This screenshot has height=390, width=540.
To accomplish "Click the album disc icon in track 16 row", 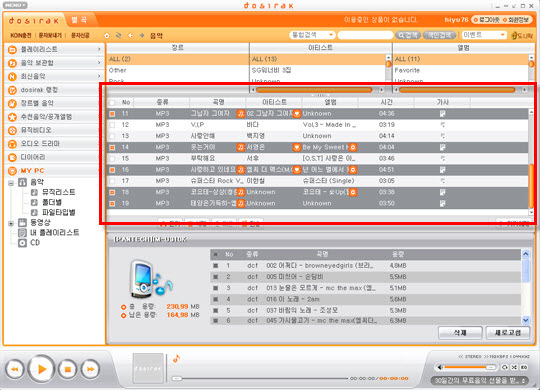I will (x=353, y=170).
